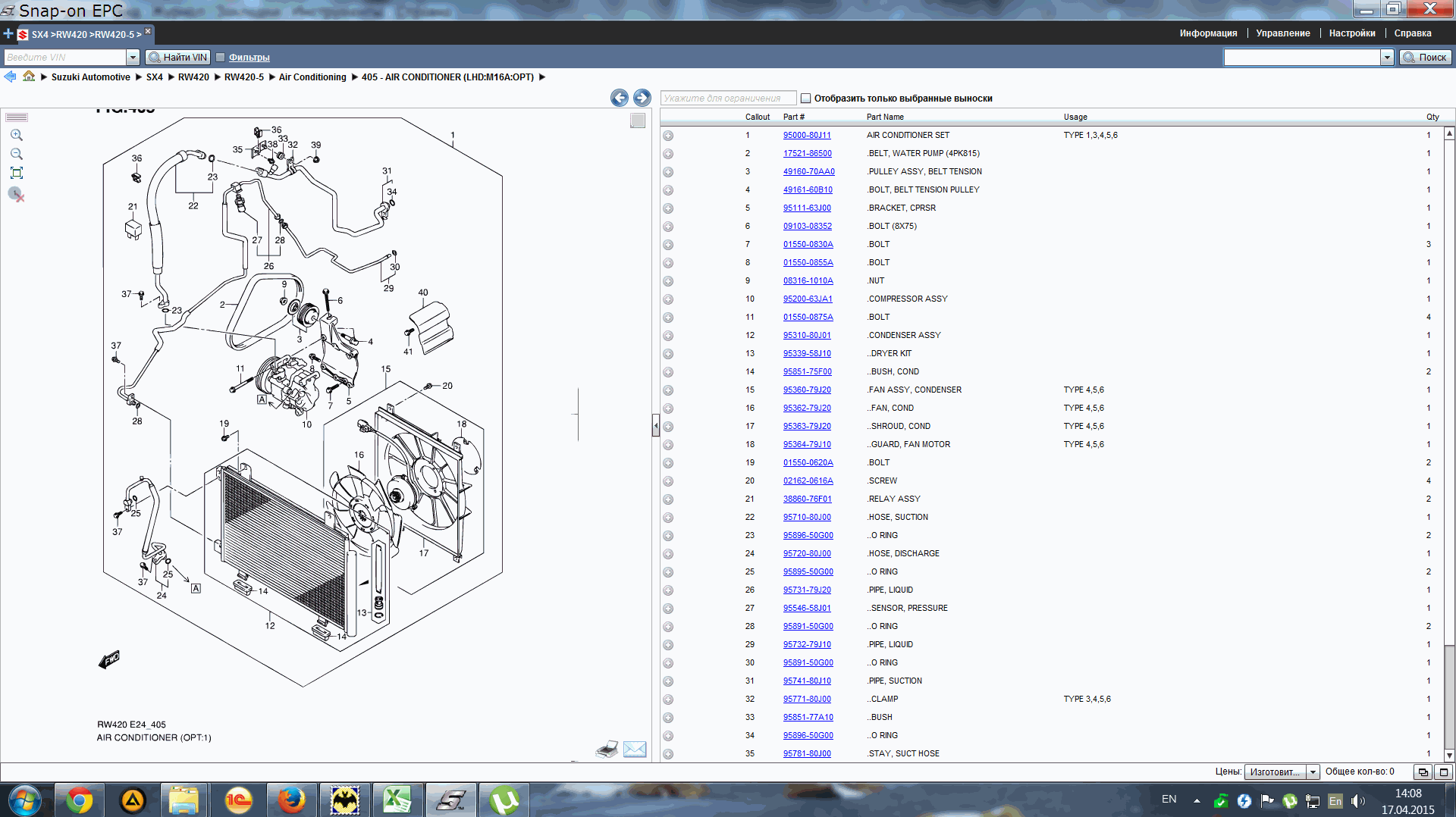Go to previous figure with left arrow
Screen dimensions: 1456x817
pos(620,98)
